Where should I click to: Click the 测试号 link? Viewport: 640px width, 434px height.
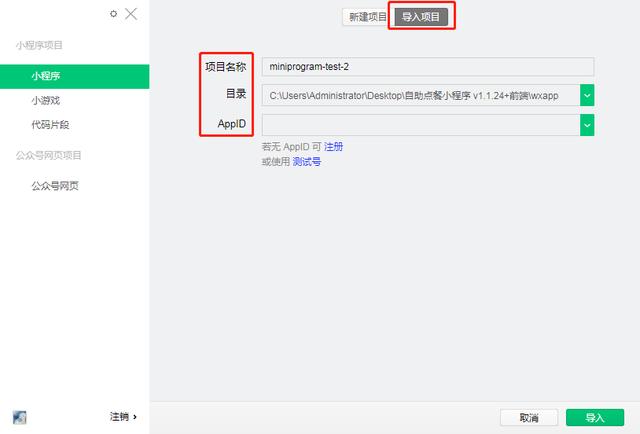(x=307, y=162)
